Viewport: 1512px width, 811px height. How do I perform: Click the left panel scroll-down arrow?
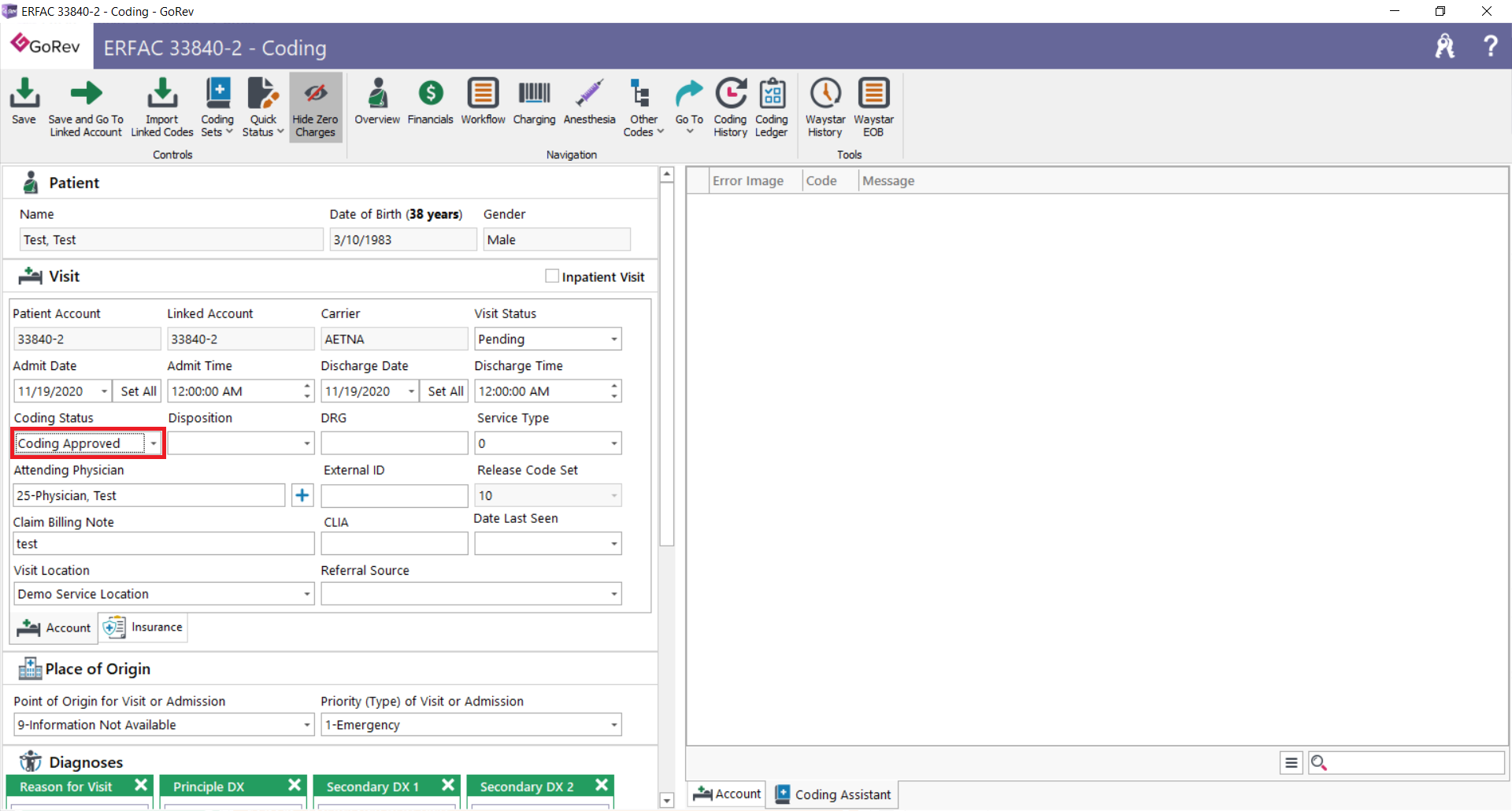[x=667, y=801]
